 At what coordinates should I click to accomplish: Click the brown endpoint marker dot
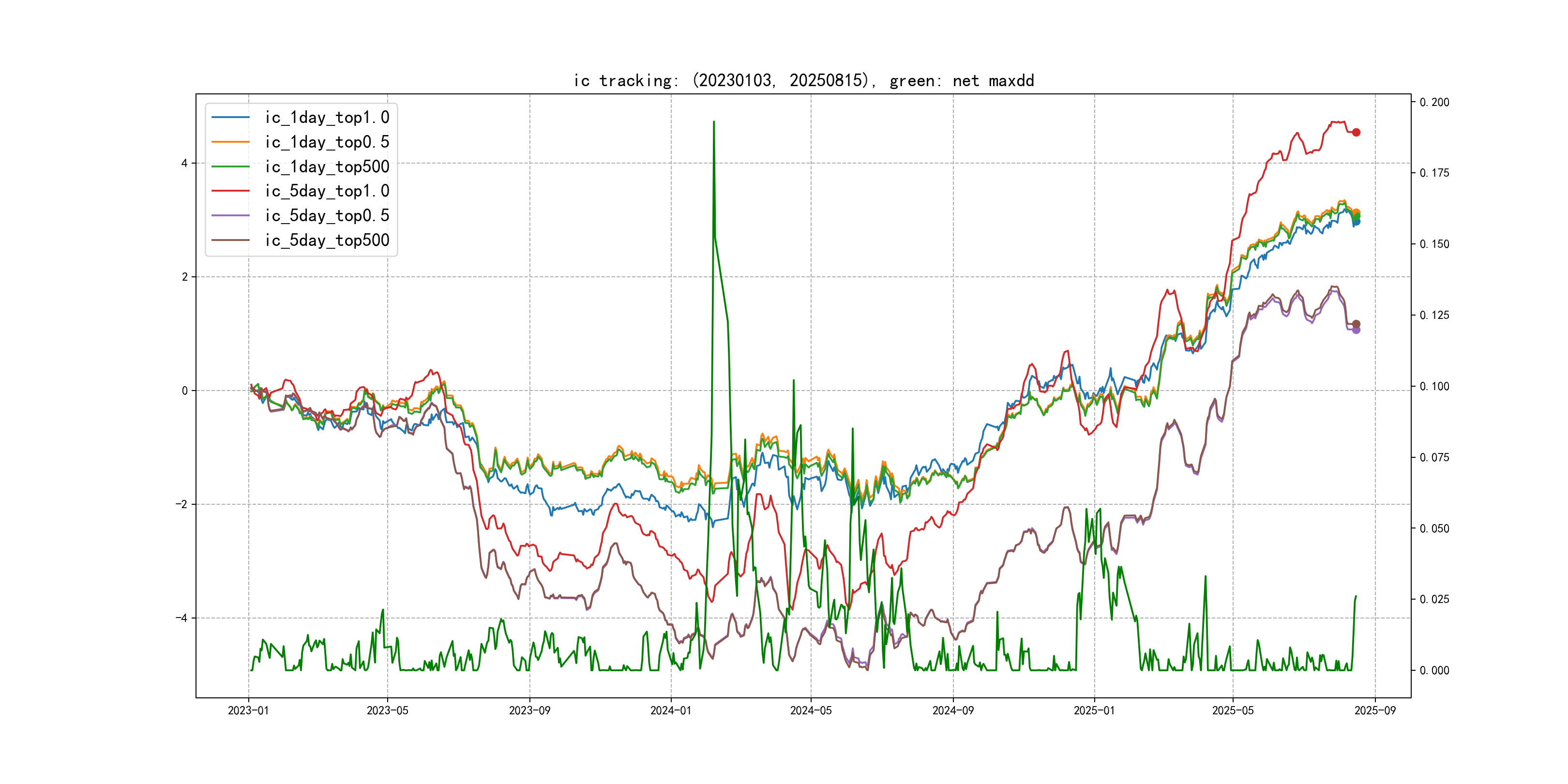tap(1356, 324)
